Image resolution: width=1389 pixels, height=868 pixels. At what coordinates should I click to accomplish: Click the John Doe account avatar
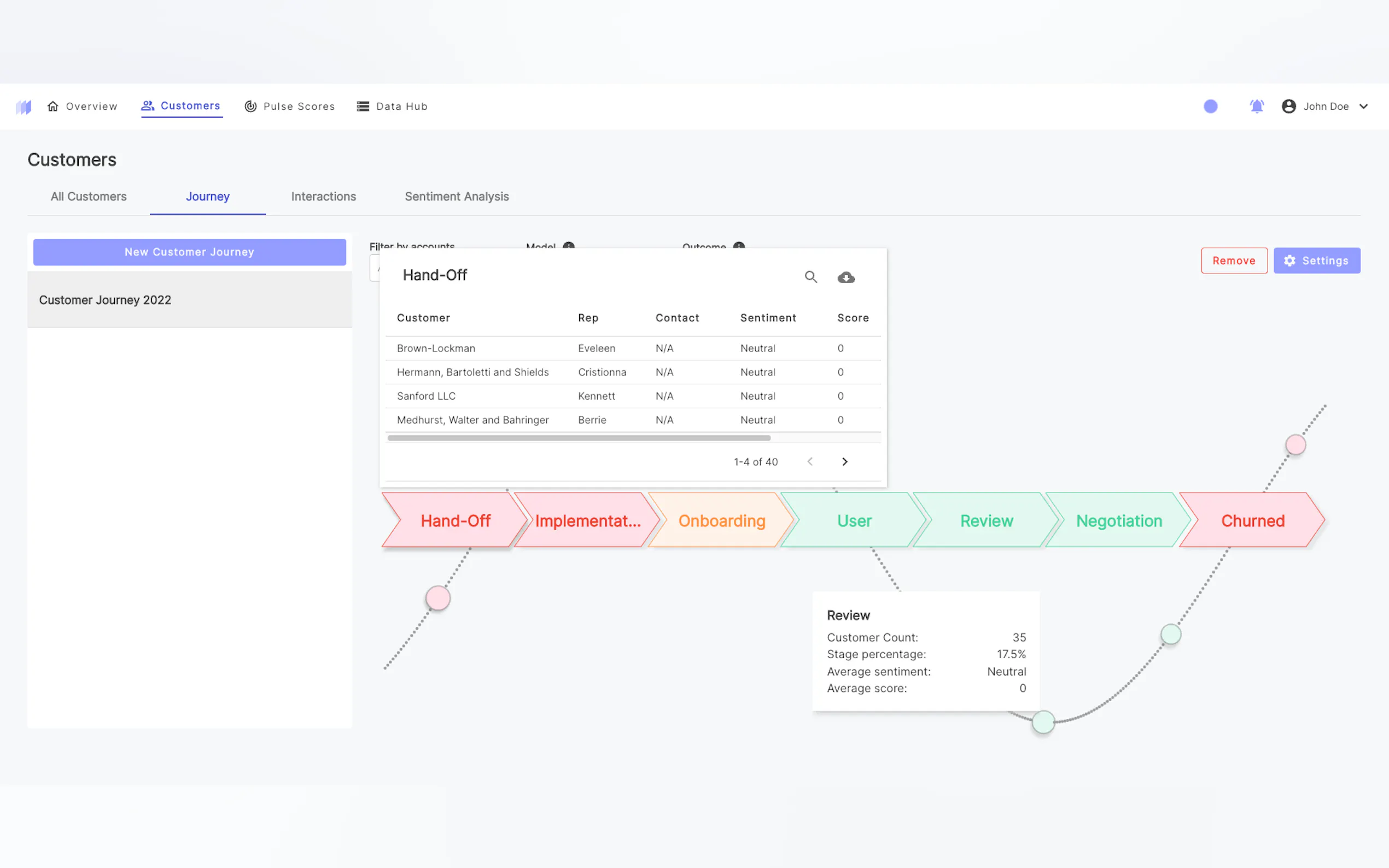(x=1288, y=106)
